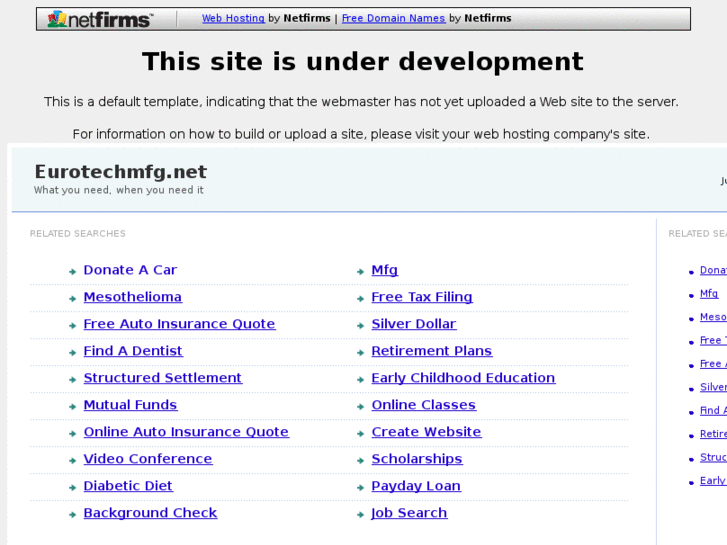Click the arrow icon beside Online Auto Insurance Quote
Screen dimensions: 727x545
coord(72,433)
